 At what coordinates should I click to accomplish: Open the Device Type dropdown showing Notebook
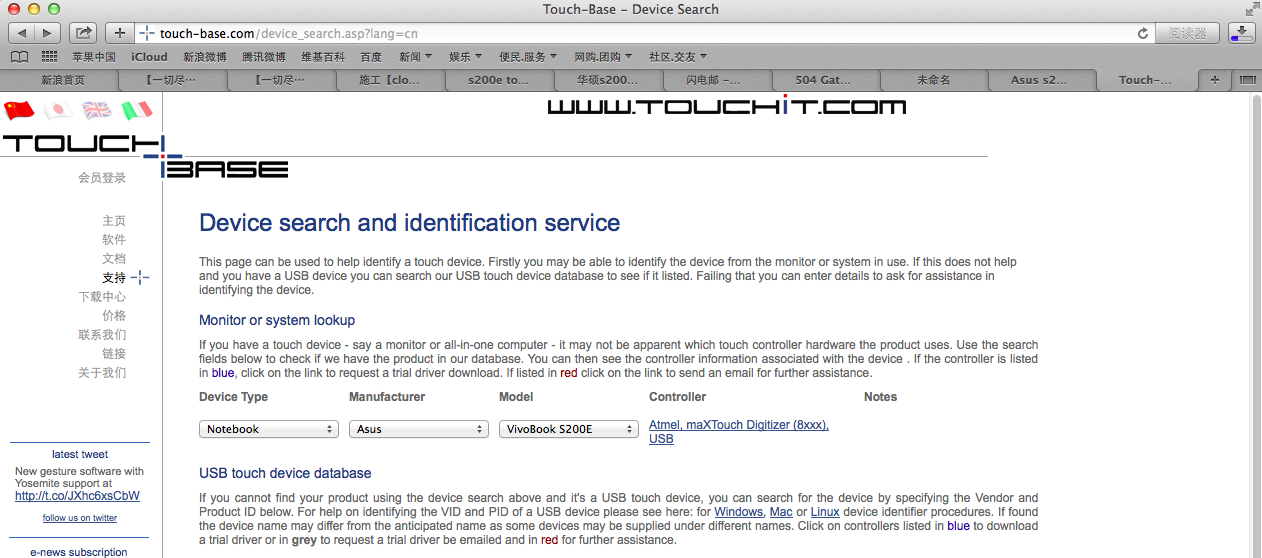pyautogui.click(x=268, y=429)
